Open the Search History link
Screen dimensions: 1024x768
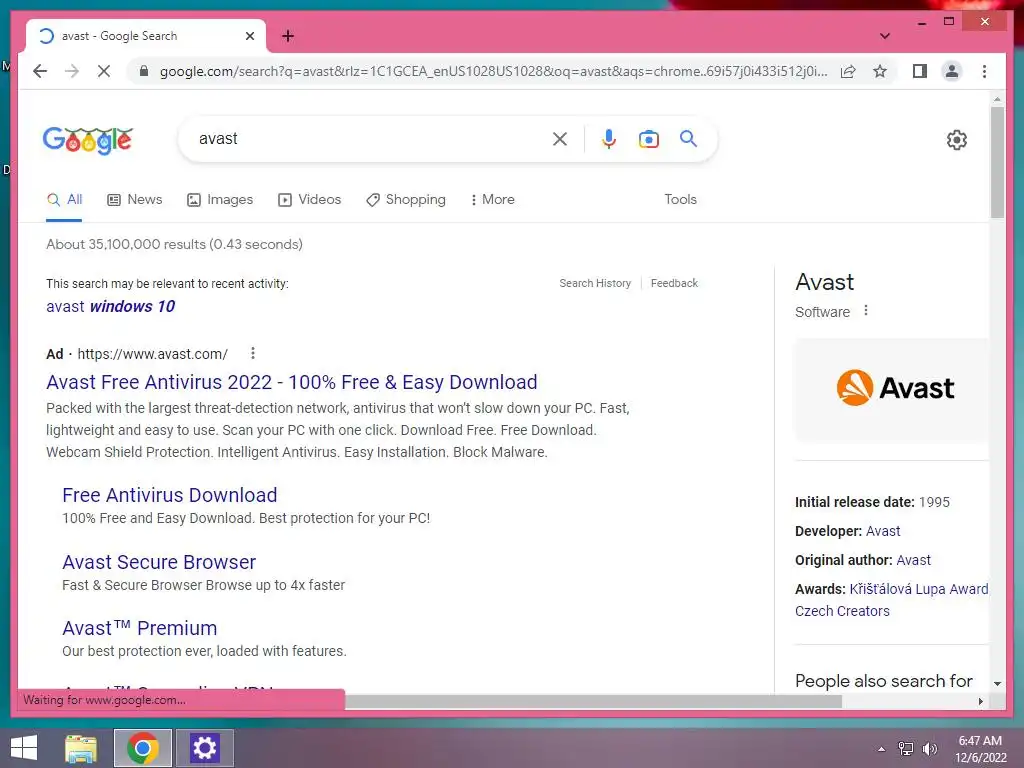[595, 283]
